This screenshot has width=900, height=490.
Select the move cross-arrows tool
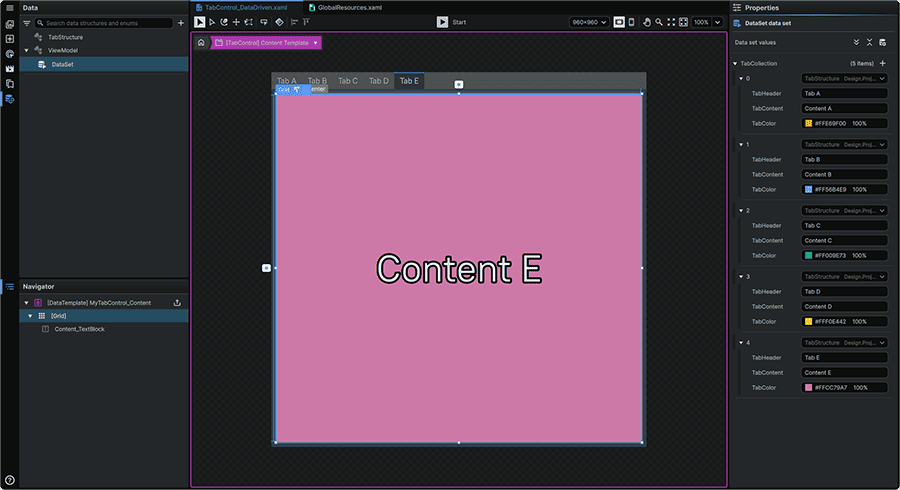tap(236, 22)
